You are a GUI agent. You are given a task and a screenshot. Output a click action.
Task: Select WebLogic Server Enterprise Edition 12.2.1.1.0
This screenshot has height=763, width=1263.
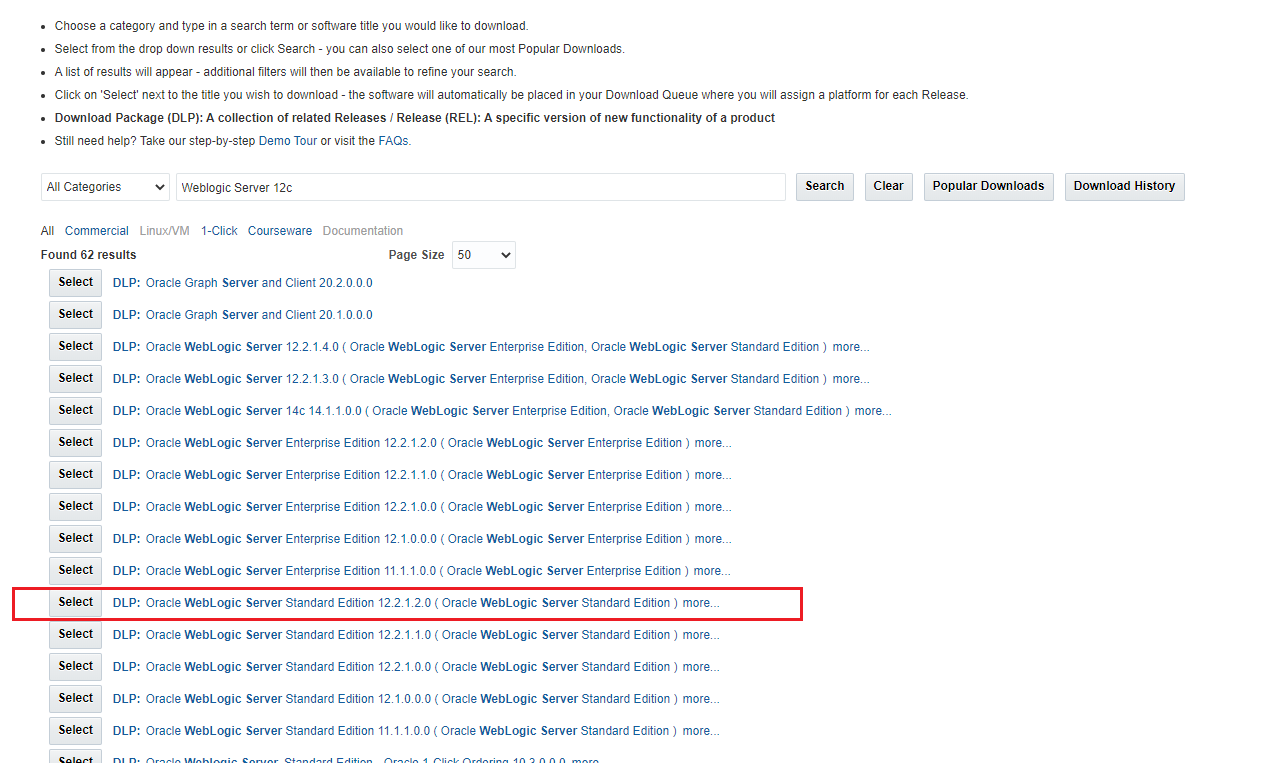tap(75, 475)
